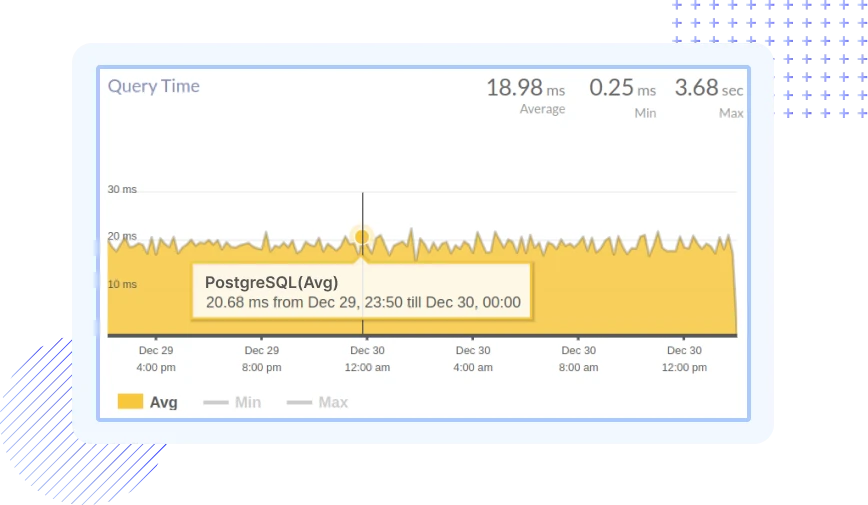Screen dimensions: 868x505
Task: Click the 10 ms y-axis label
Action: point(122,284)
